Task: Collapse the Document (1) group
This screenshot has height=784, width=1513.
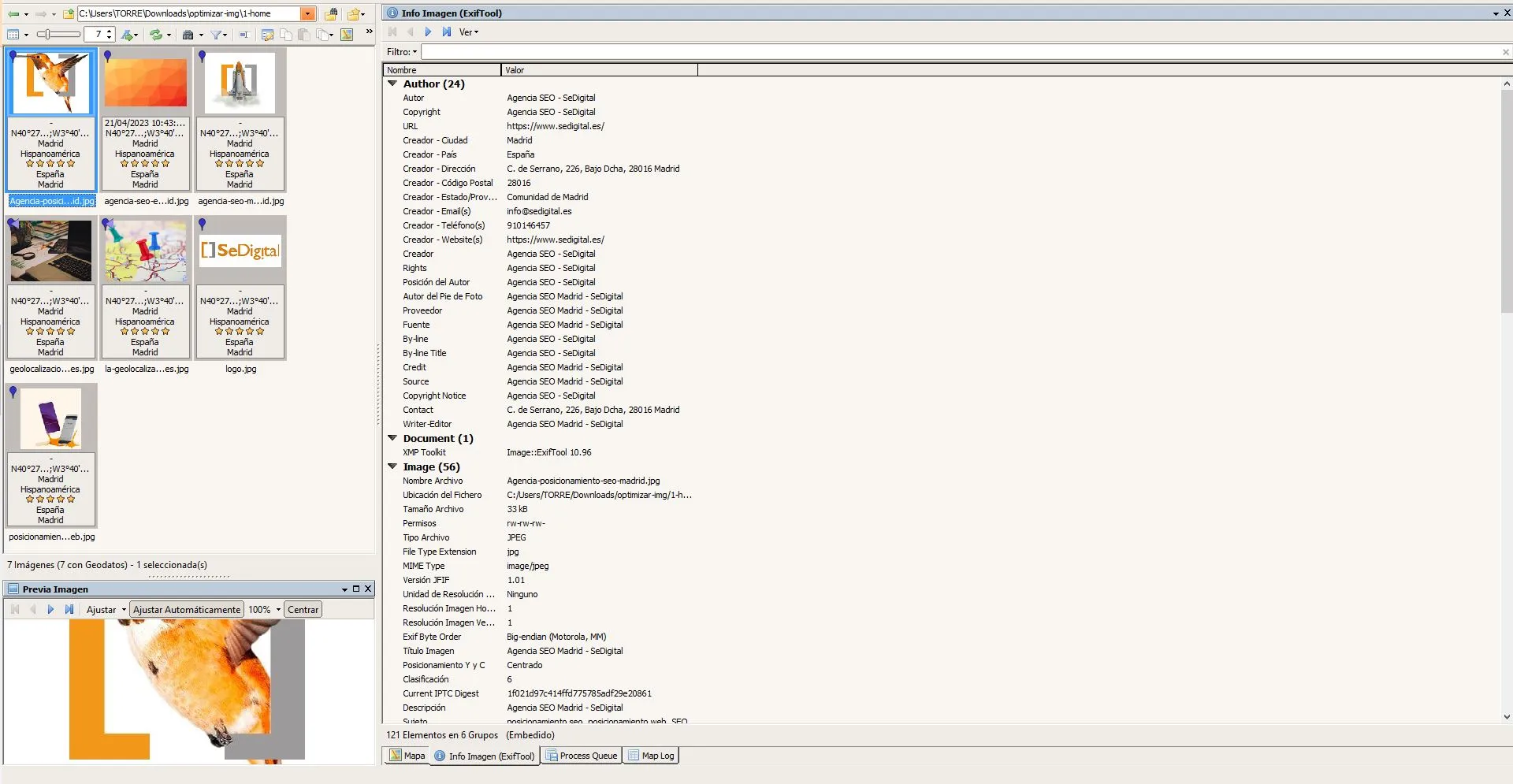Action: 392,438
